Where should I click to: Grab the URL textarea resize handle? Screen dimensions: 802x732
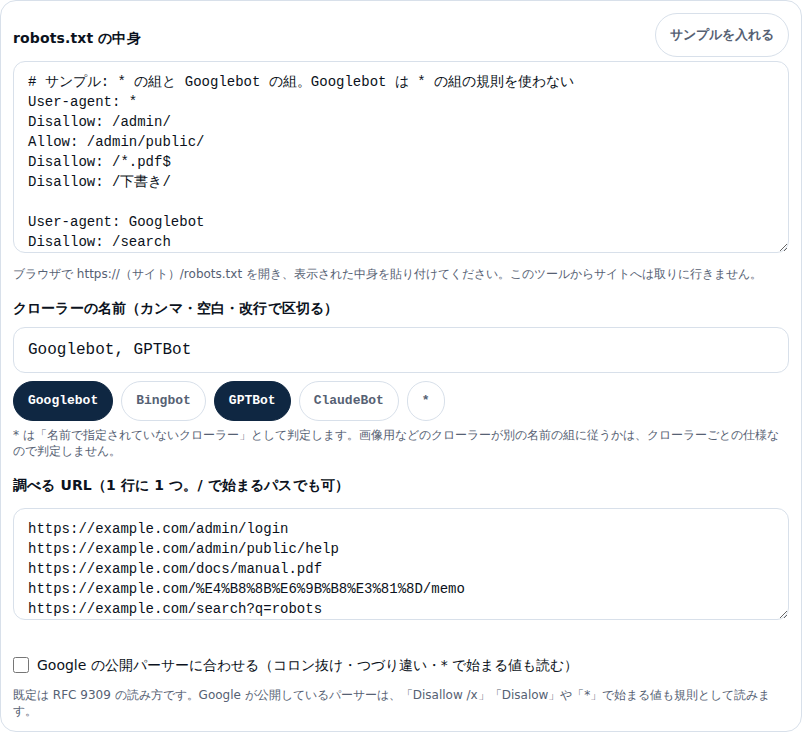pos(783,614)
